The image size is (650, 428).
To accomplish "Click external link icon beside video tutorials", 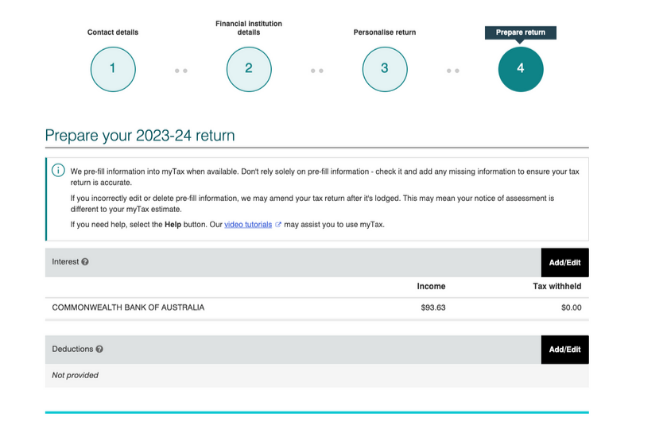I will (278, 225).
